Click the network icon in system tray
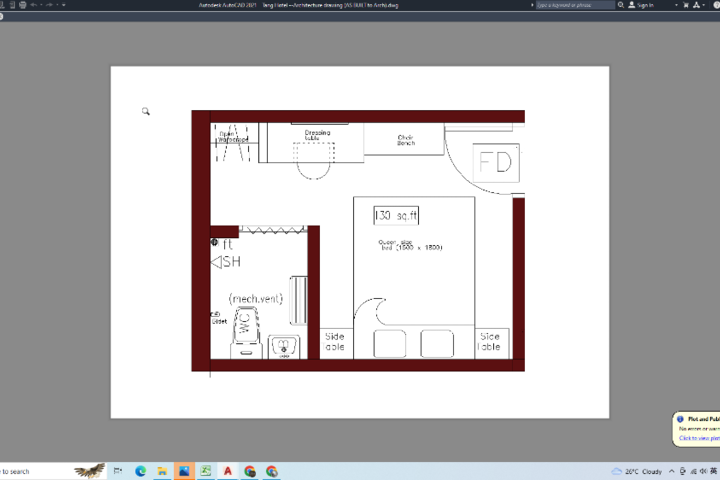This screenshot has width=720, height=480. pos(693,471)
